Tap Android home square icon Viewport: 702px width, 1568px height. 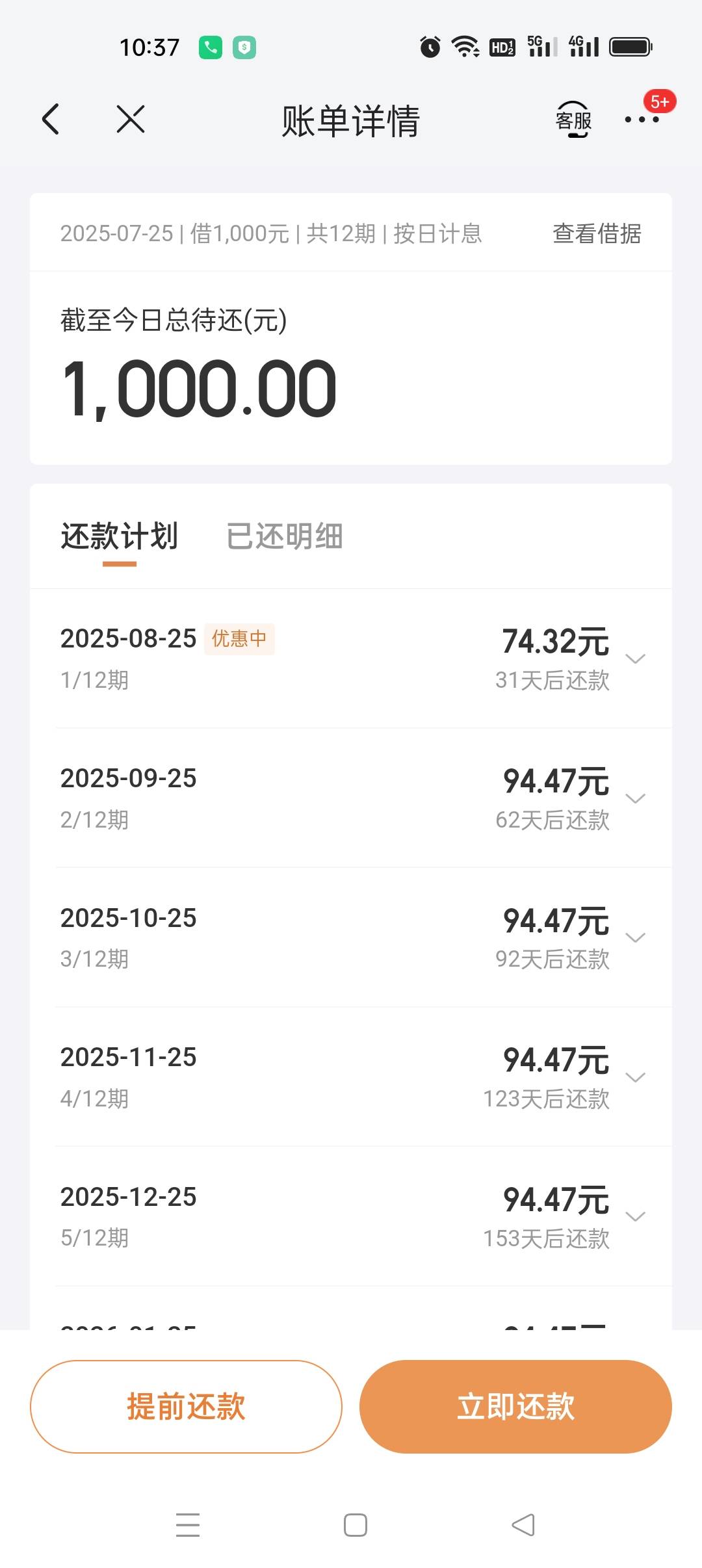tap(356, 1525)
